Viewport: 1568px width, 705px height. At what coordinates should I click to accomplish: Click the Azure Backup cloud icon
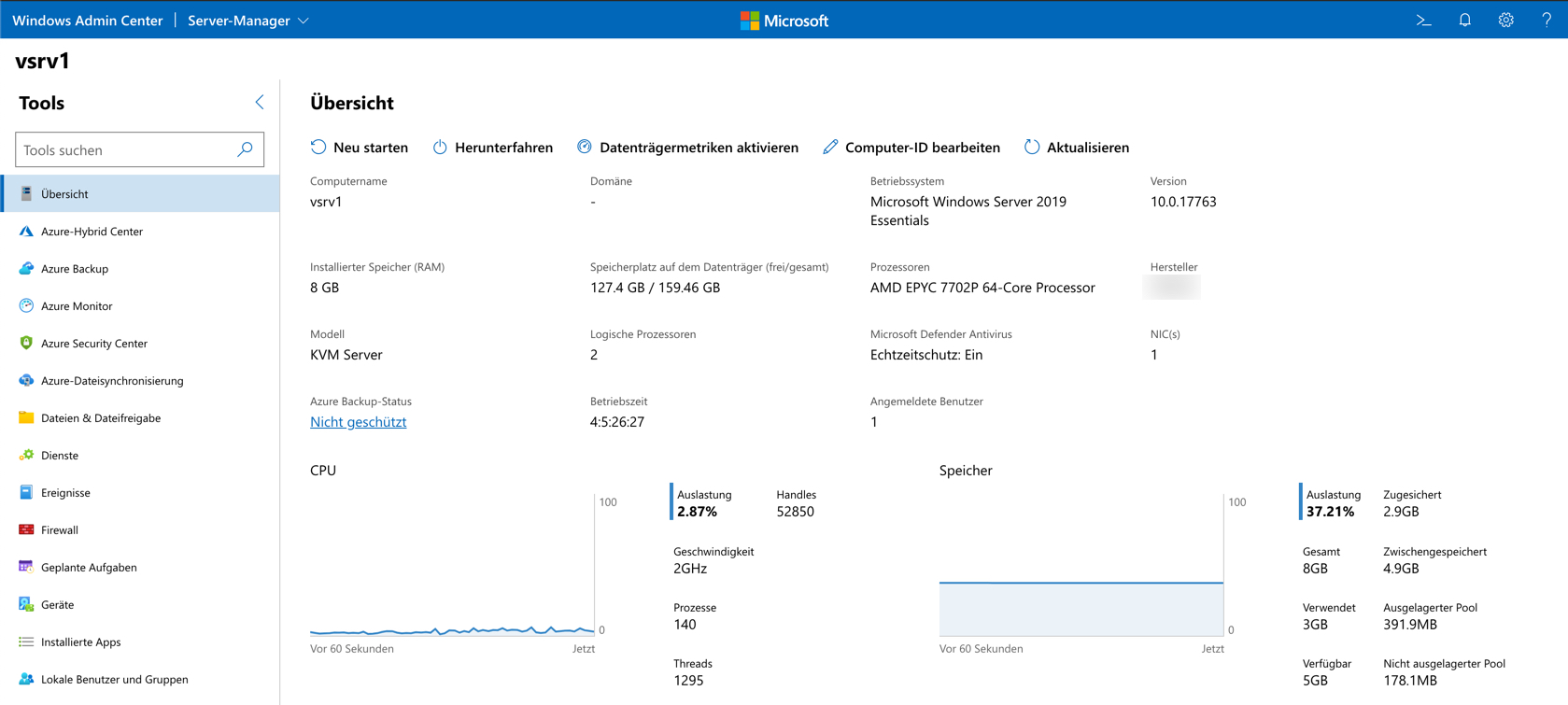[26, 268]
